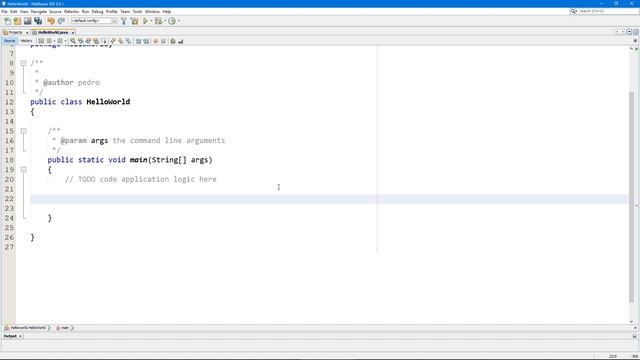This screenshot has width=640, height=360.
Task: Click the Uncomment icon in editor toolbar
Action: tap(180, 41)
